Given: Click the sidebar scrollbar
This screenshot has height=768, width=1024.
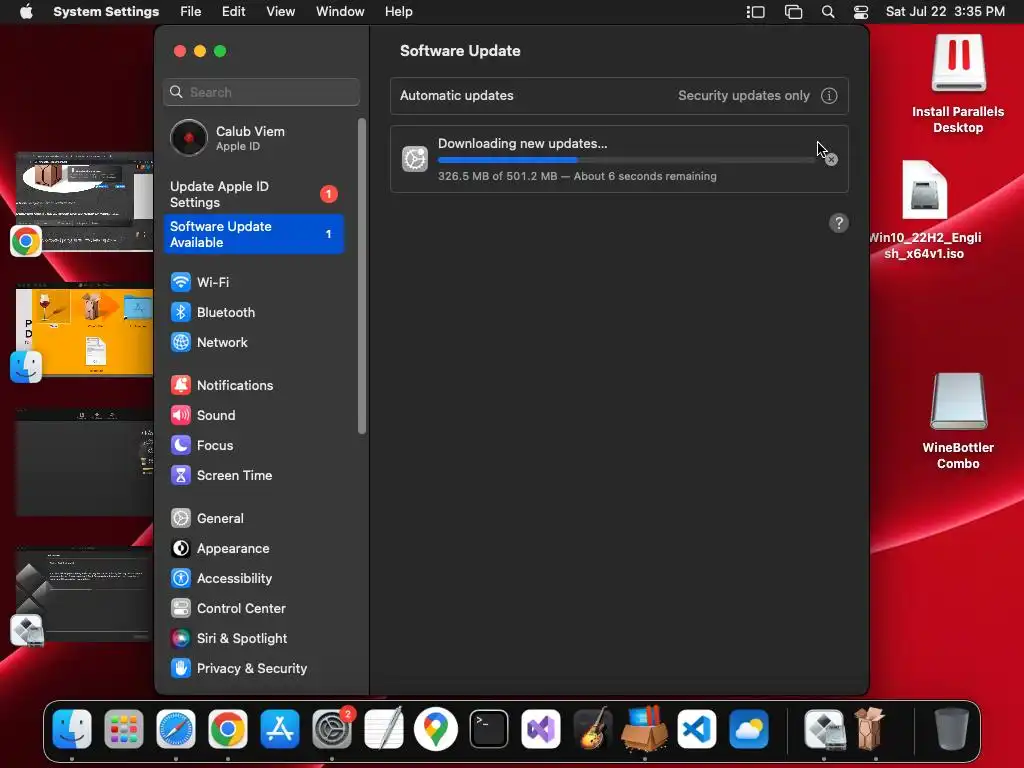Looking at the screenshot, I should click(x=362, y=276).
